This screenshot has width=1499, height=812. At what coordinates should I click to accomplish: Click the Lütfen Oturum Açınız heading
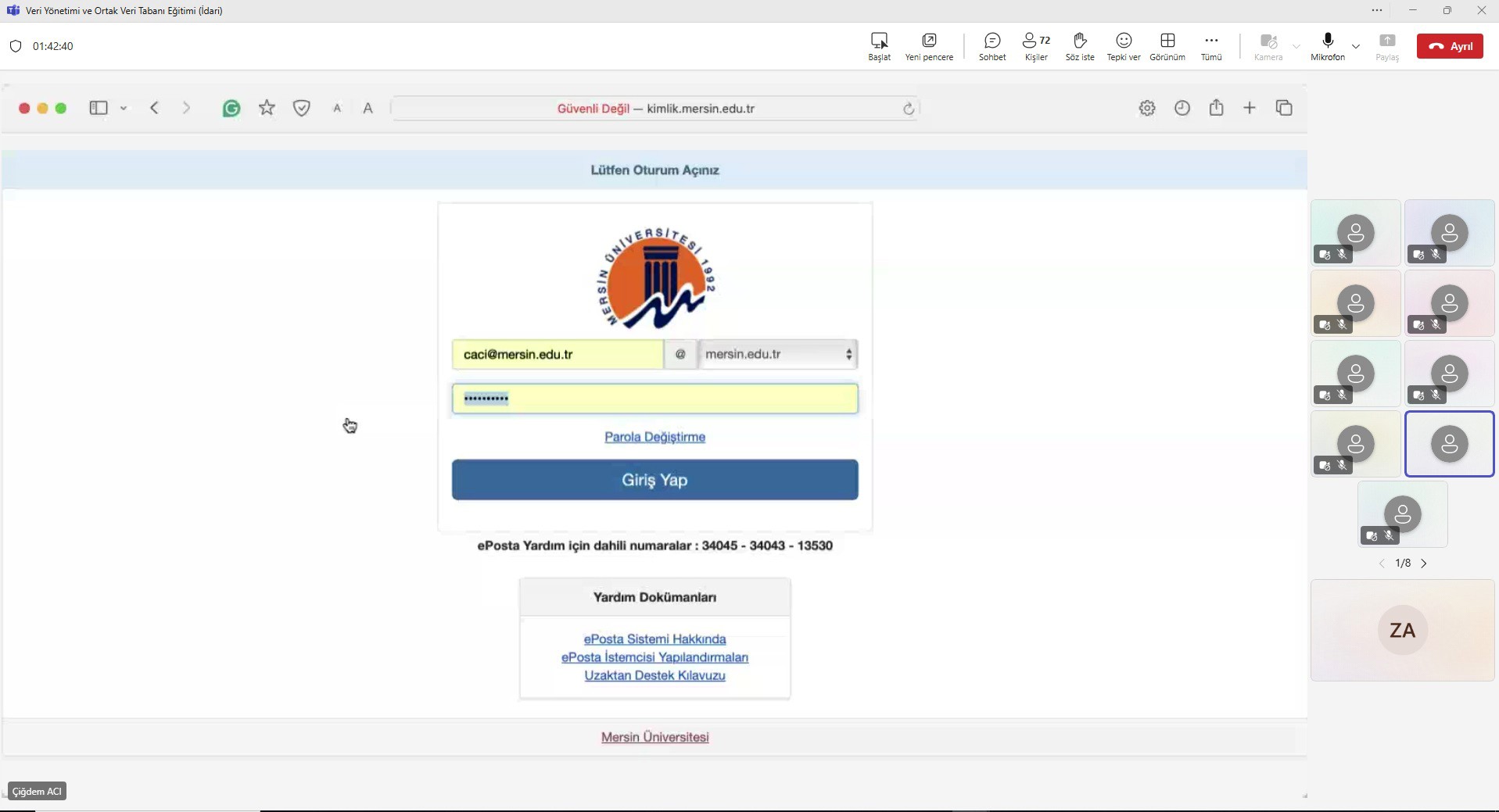pos(654,170)
